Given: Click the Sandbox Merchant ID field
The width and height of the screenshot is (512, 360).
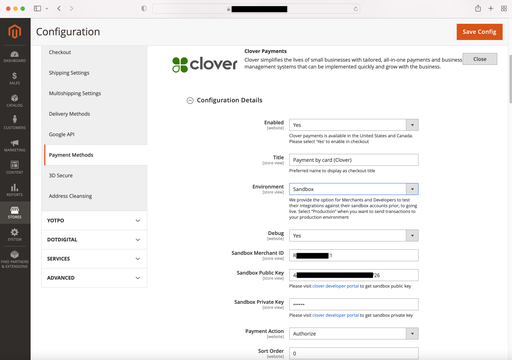Looking at the screenshot, I should tap(354, 256).
